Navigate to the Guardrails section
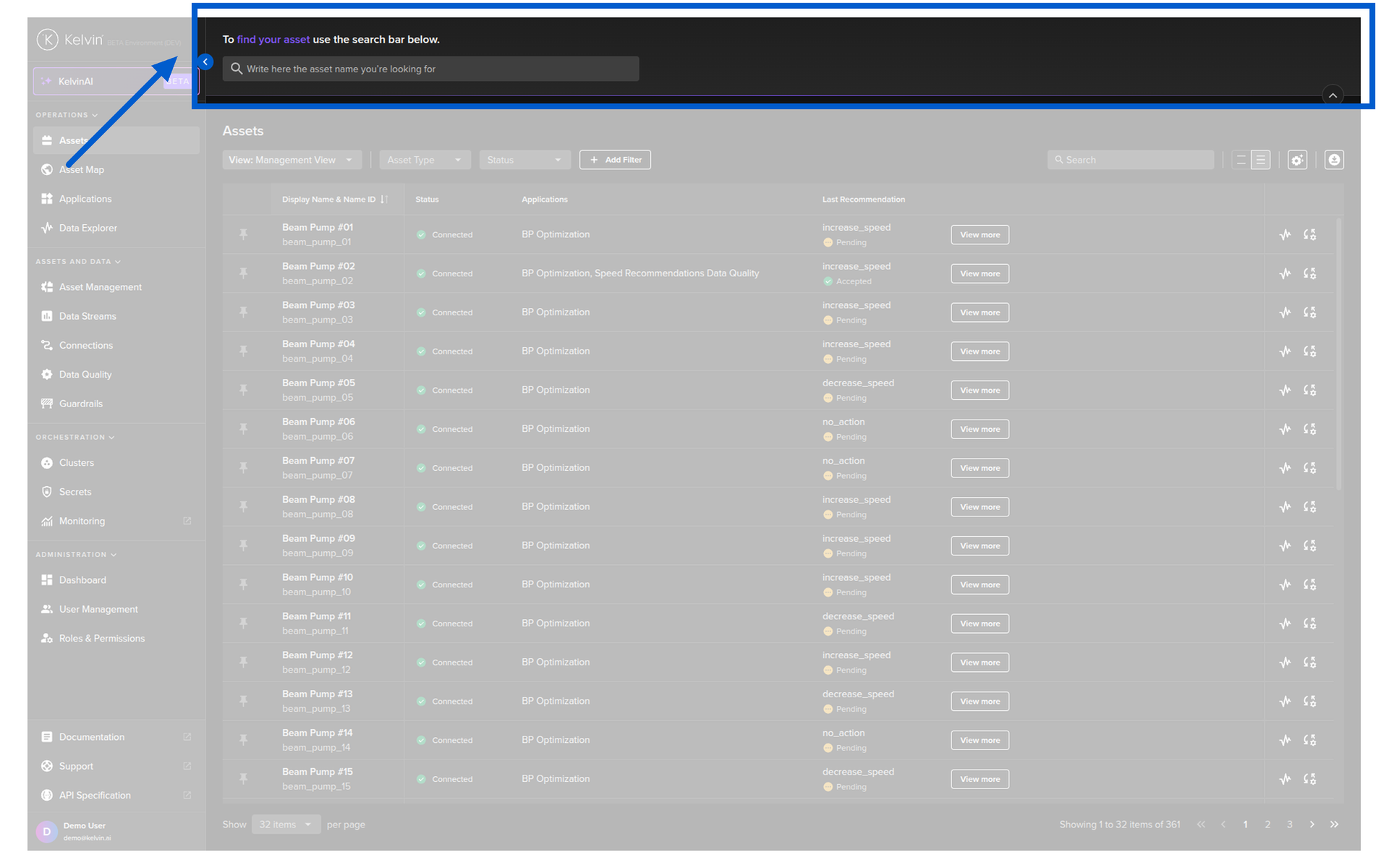 (x=80, y=404)
